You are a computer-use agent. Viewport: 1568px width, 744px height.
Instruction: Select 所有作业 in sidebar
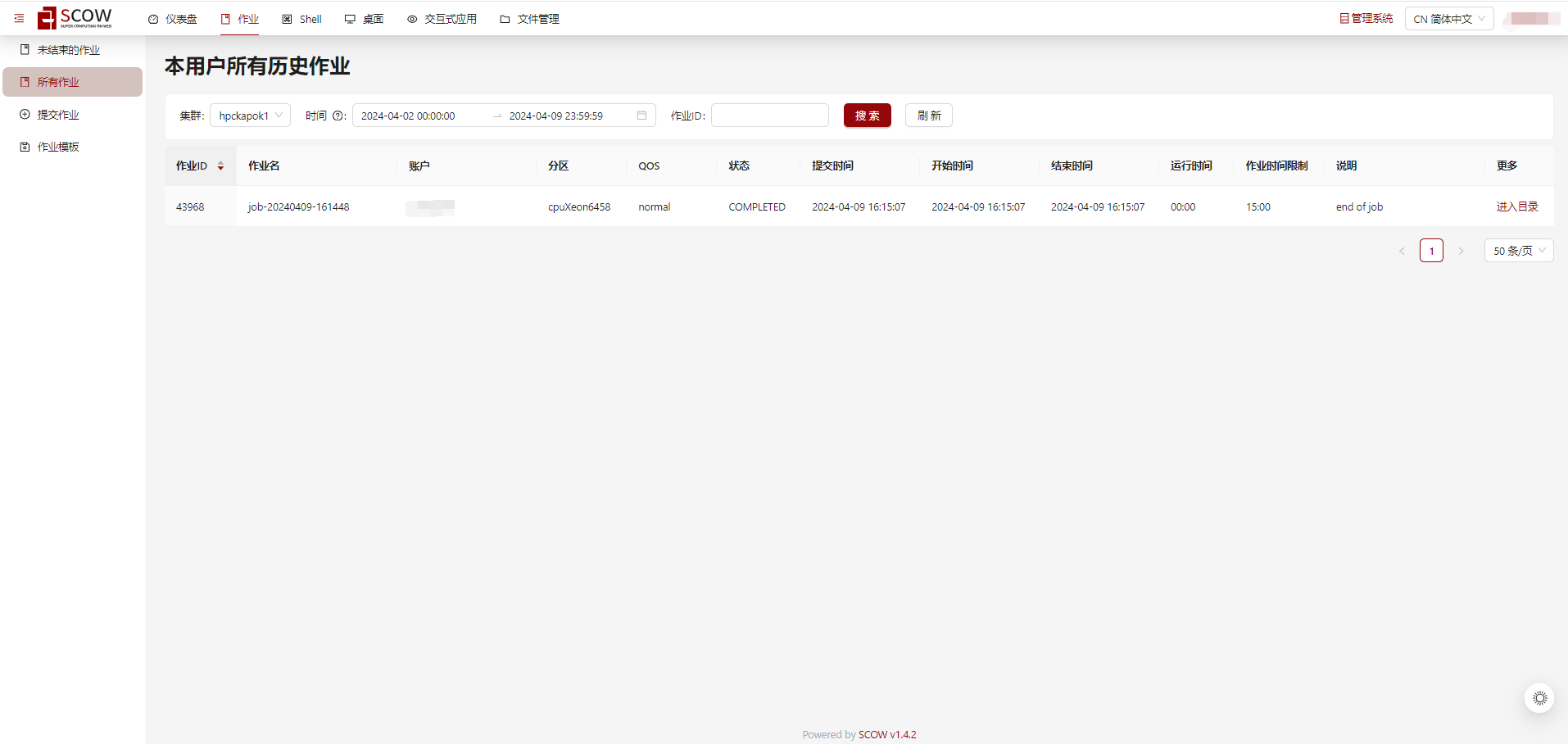point(72,82)
